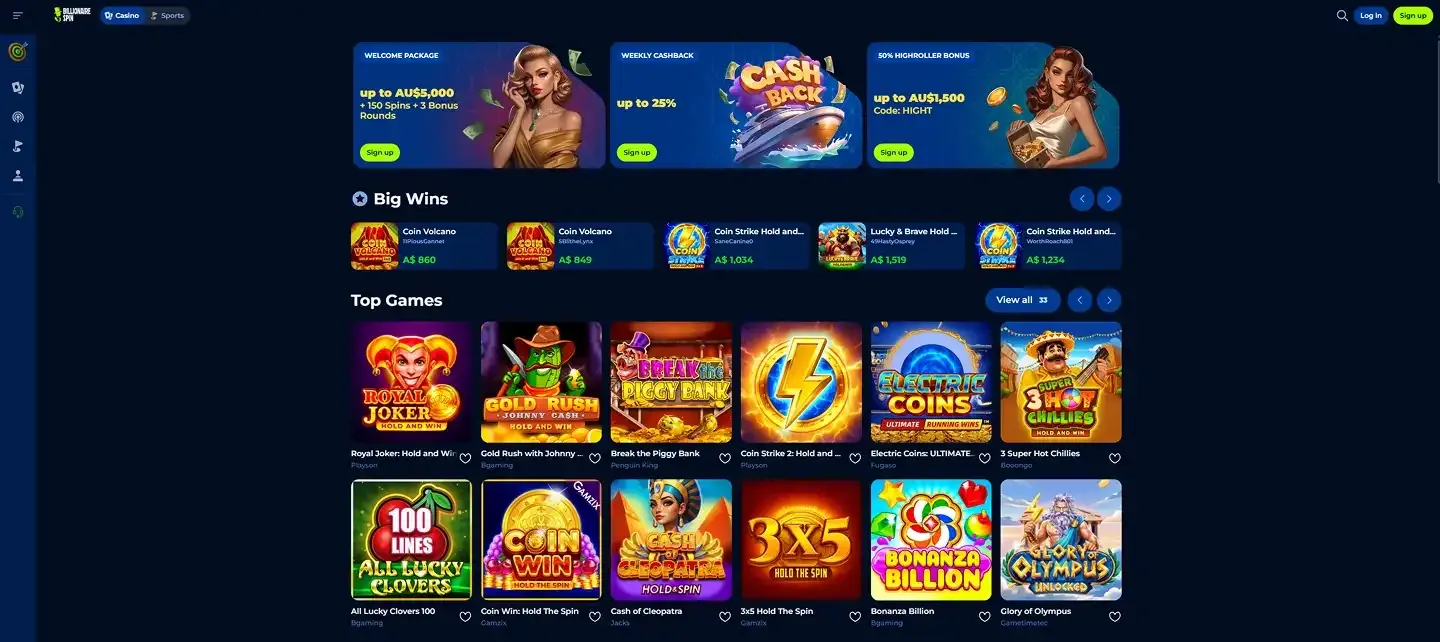
Task: Open the green target icon in sidebar
Action: pyautogui.click(x=18, y=52)
